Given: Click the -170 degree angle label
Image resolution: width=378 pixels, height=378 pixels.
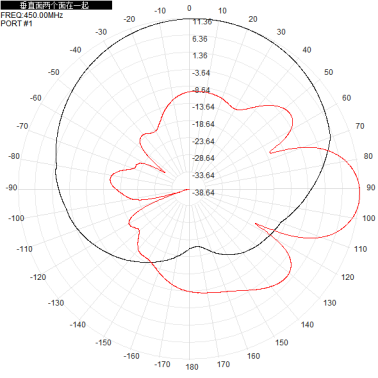Looking at the screenshot, I should pyautogui.click(x=162, y=364).
